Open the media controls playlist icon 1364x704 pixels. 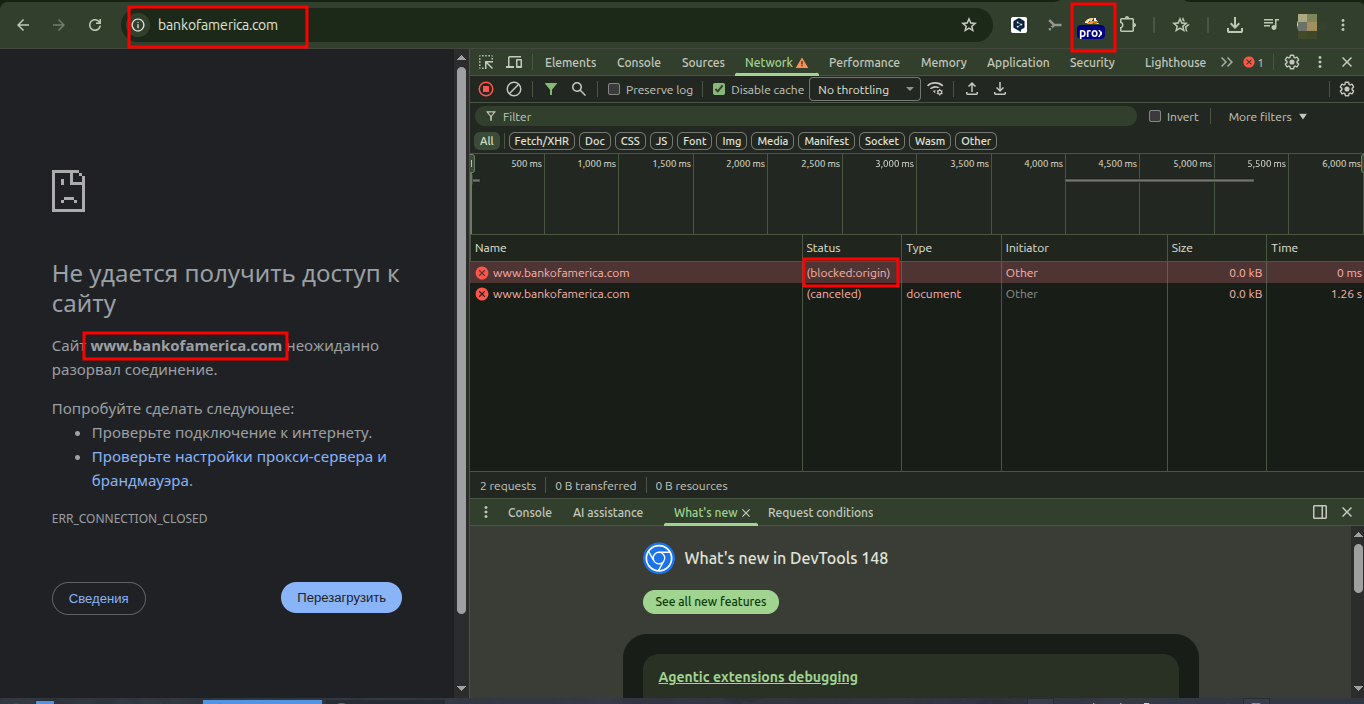click(x=1271, y=25)
